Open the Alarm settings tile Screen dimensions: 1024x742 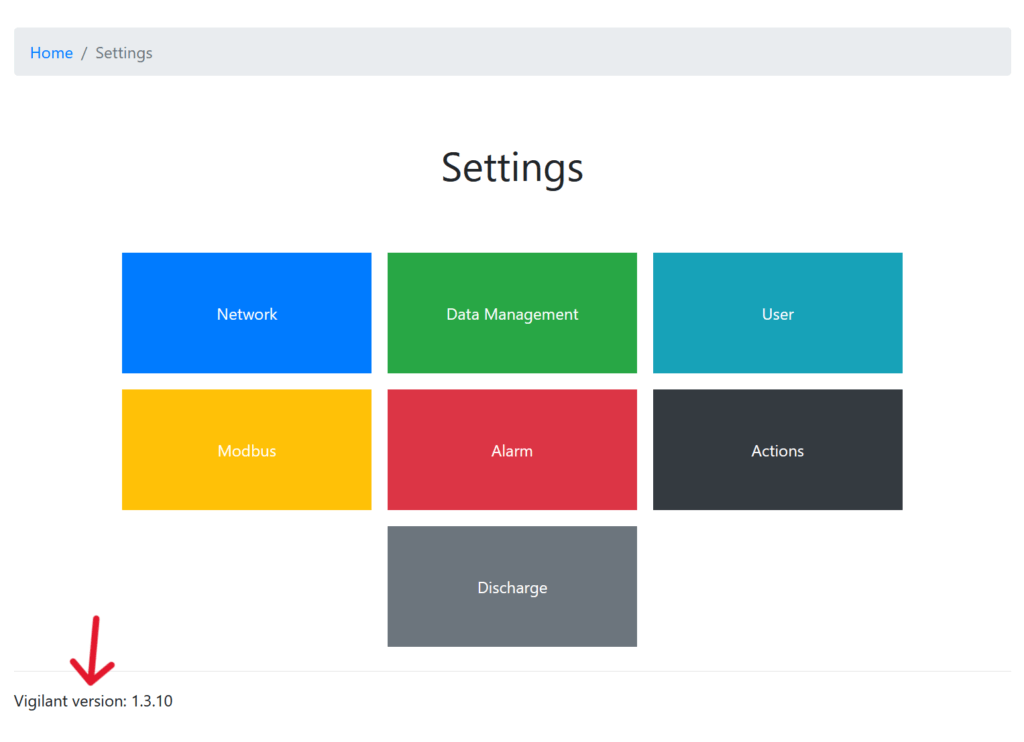point(512,450)
